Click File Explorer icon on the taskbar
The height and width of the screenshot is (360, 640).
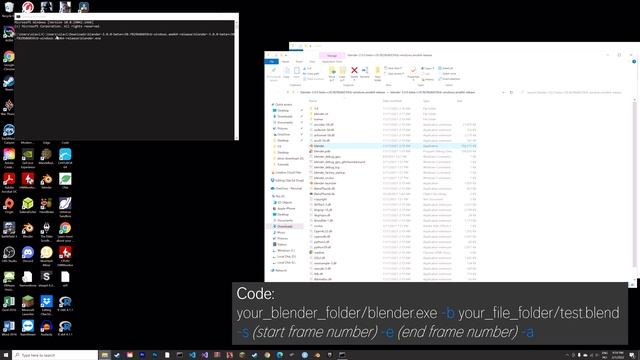click(x=104, y=355)
